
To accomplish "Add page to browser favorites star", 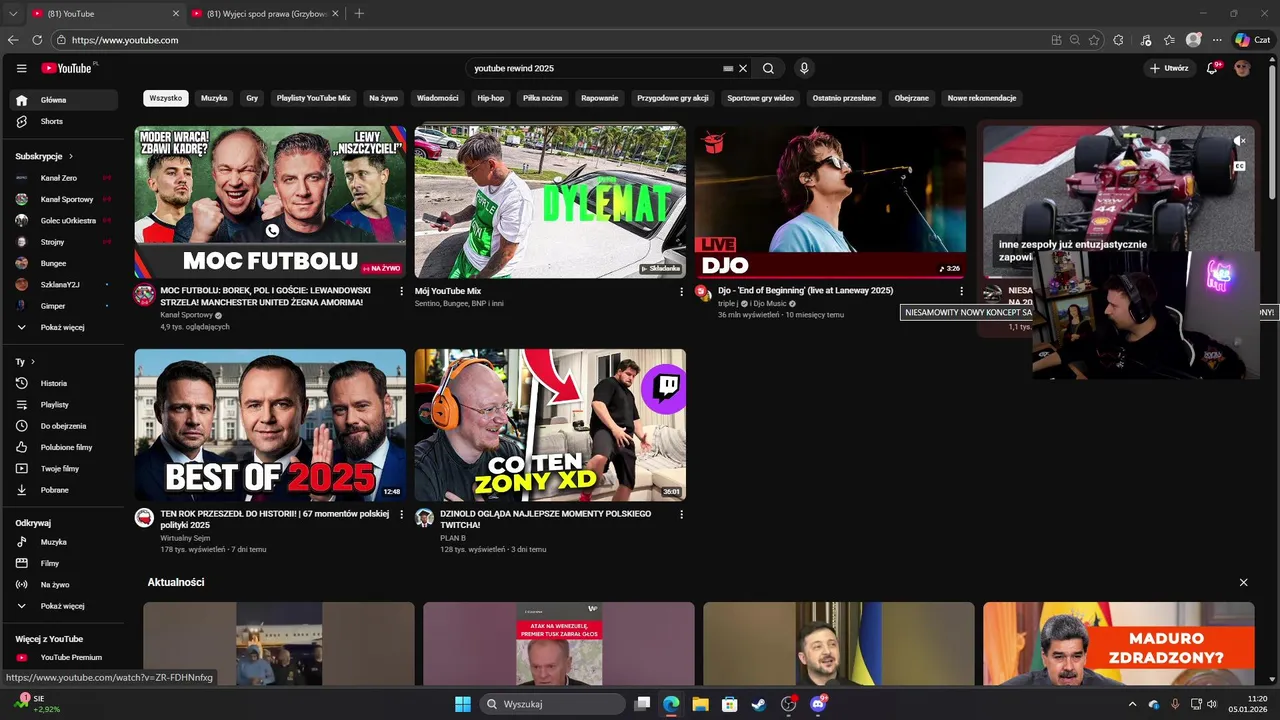I will coord(1094,40).
